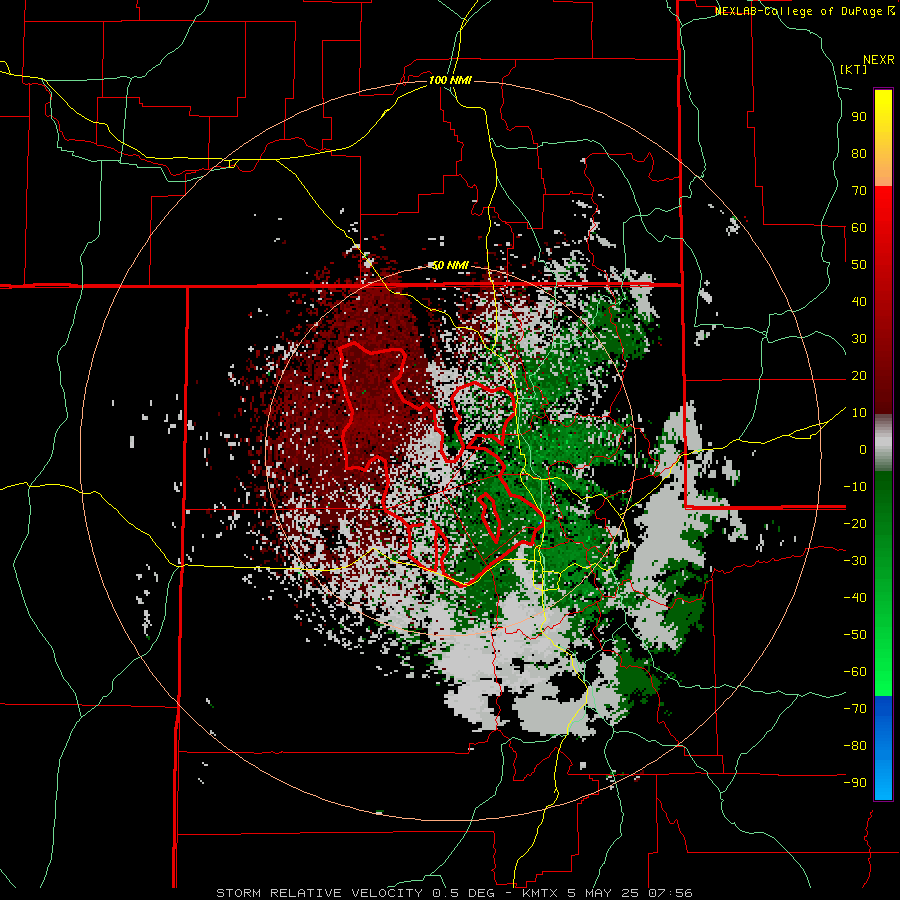
Task: Click the positive 70 velocity scale value
Action: pos(859,191)
